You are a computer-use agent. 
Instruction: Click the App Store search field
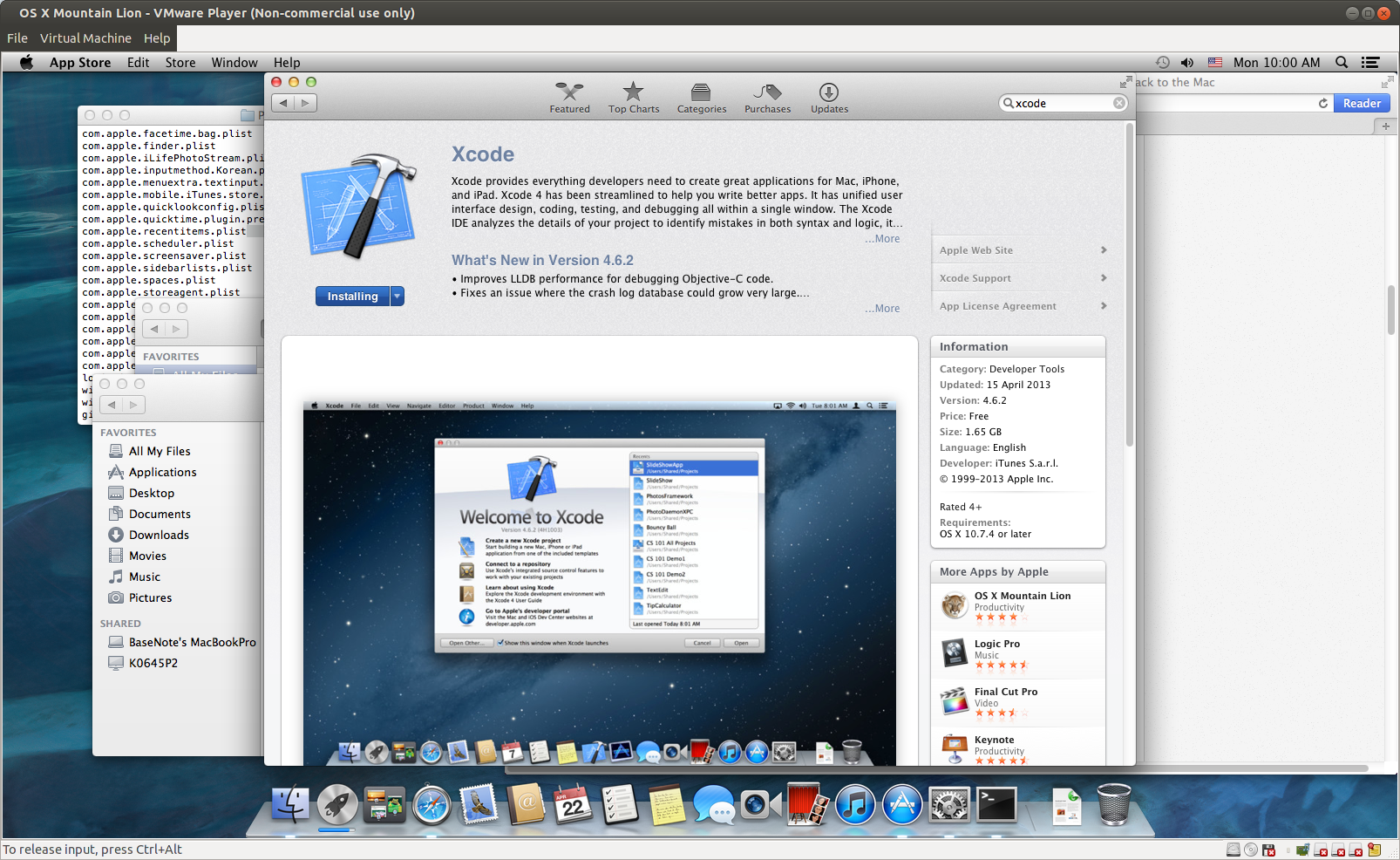(x=1063, y=103)
